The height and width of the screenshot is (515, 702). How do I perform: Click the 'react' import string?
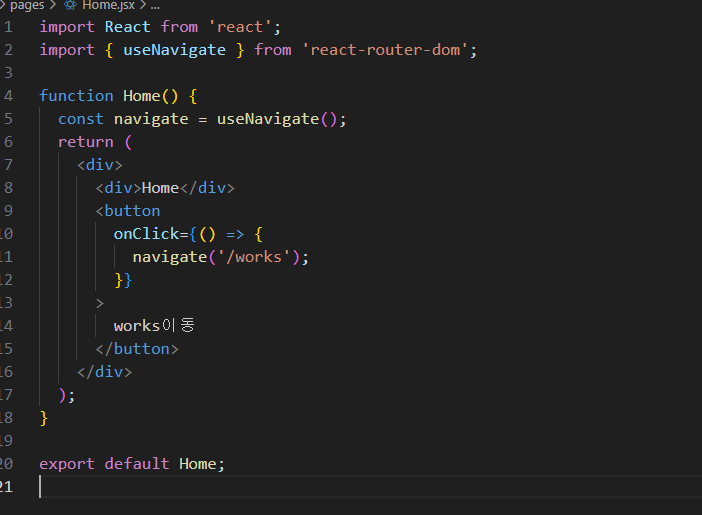coord(240,27)
